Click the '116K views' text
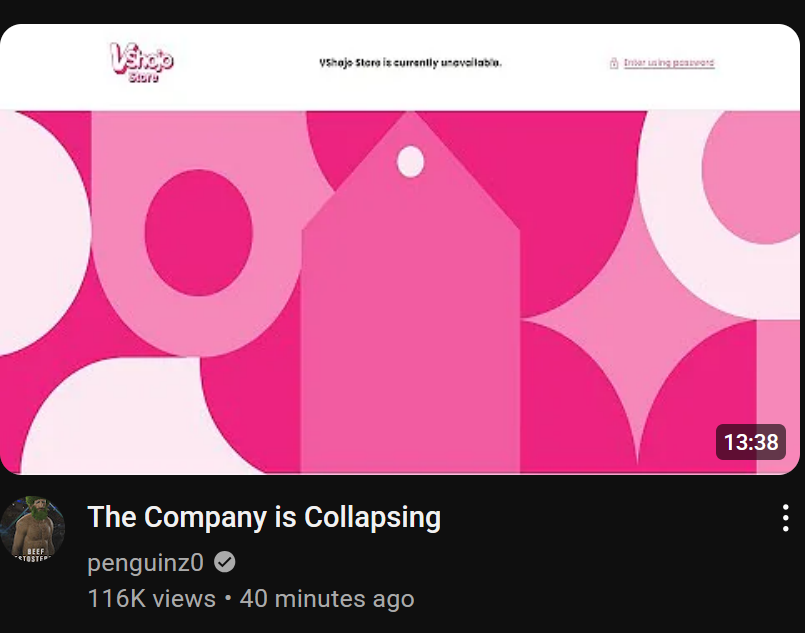The height and width of the screenshot is (633, 805). click(151, 599)
